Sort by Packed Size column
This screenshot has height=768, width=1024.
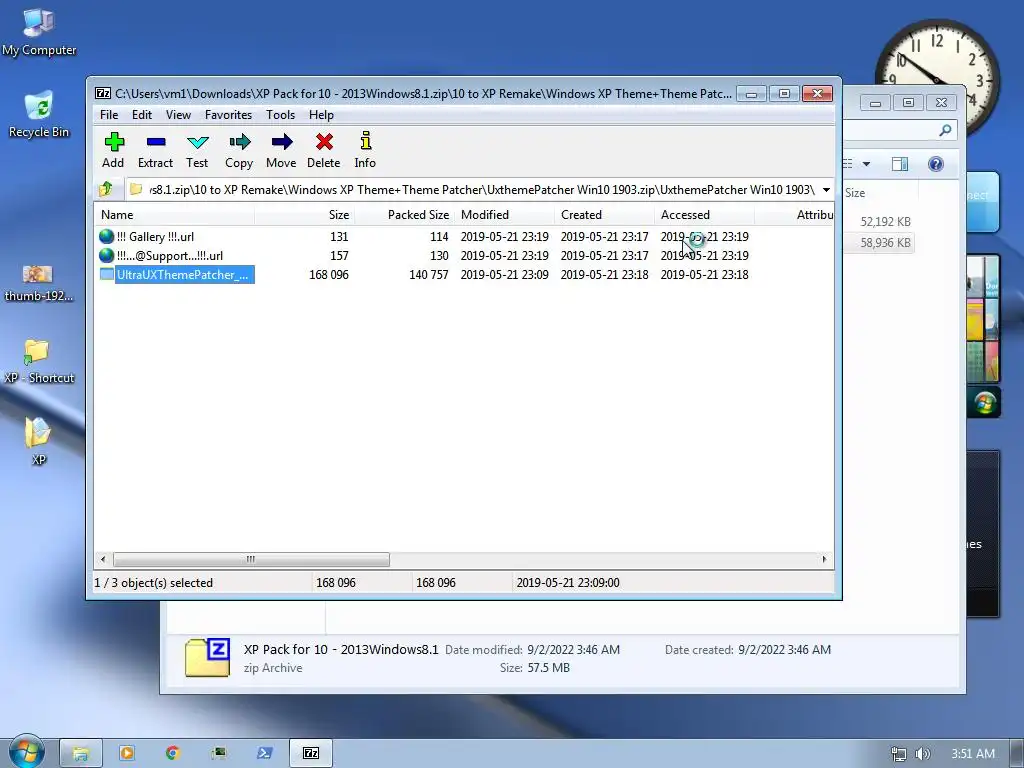coord(405,215)
